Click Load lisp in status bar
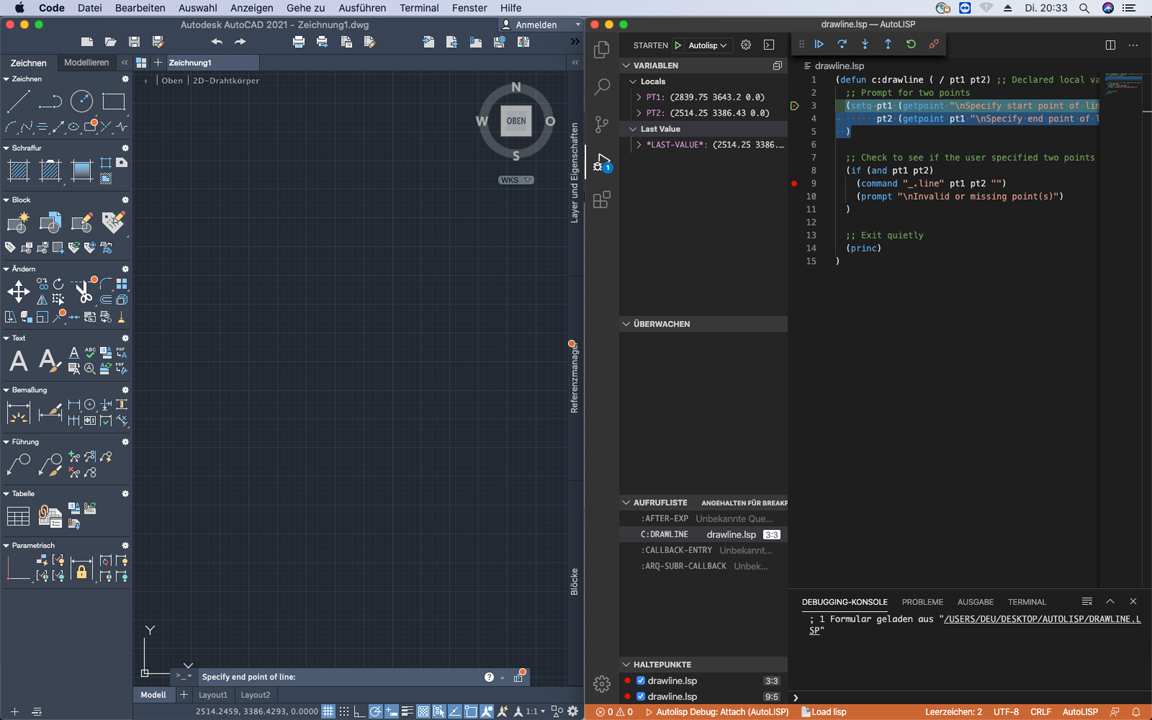This screenshot has width=1152, height=720. (x=823, y=712)
